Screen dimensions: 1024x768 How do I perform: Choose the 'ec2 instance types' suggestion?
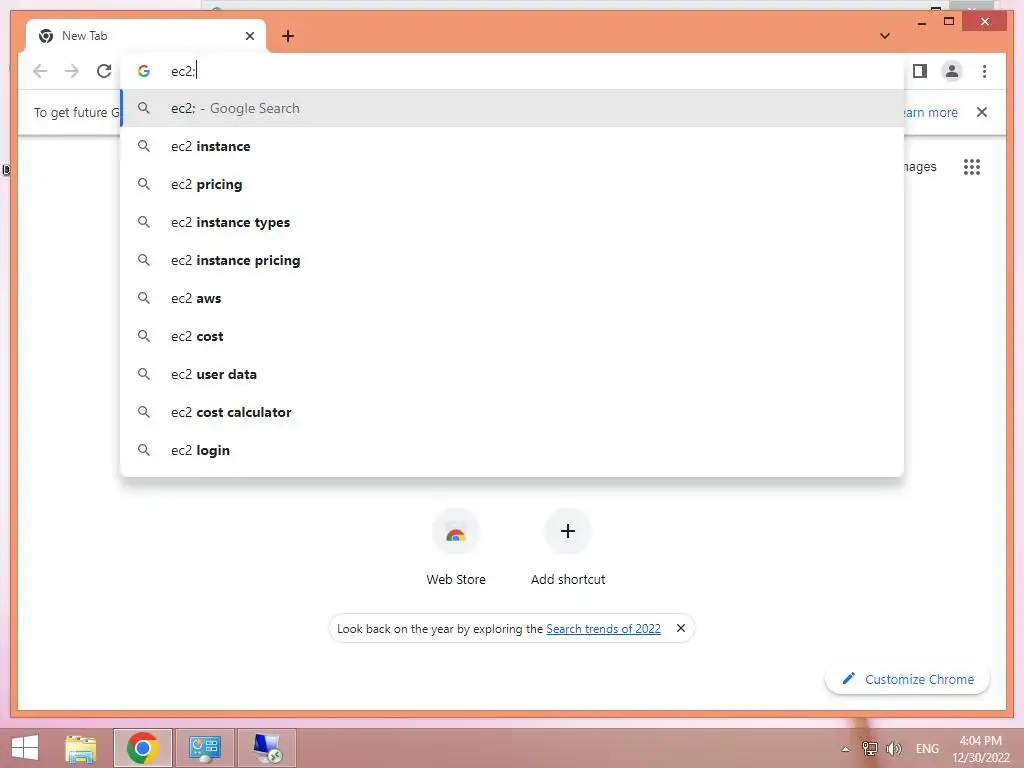click(513, 222)
